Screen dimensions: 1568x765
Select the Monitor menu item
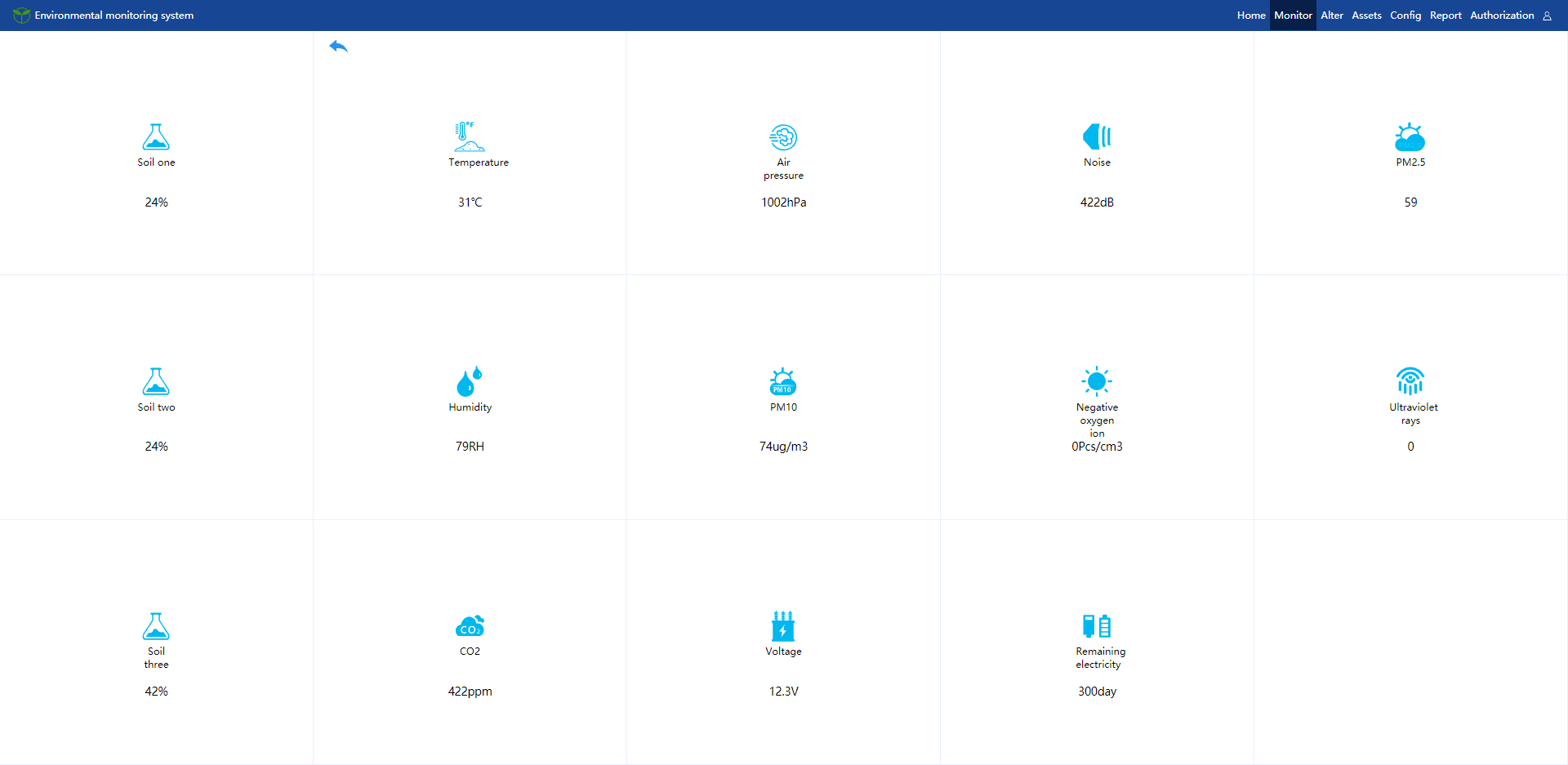pyautogui.click(x=1293, y=16)
